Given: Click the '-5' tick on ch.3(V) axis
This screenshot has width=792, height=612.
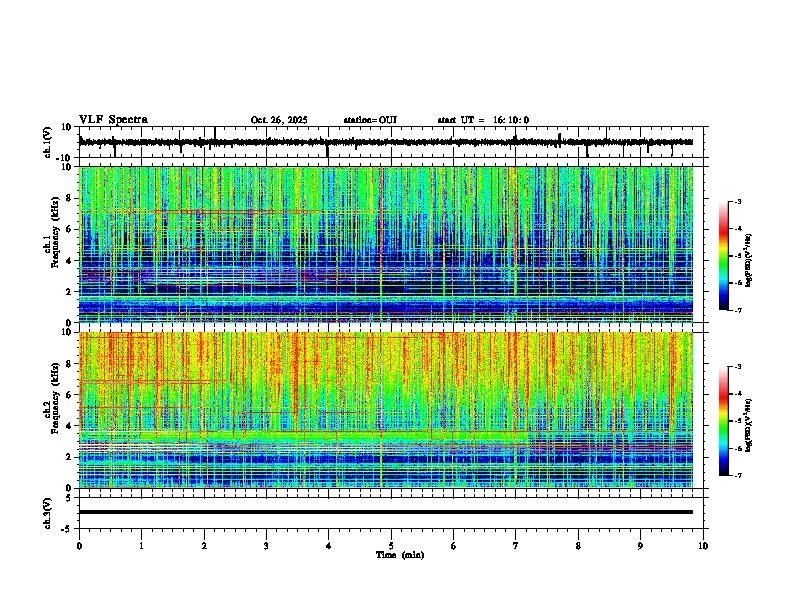Looking at the screenshot, I should pyautogui.click(x=67, y=529).
